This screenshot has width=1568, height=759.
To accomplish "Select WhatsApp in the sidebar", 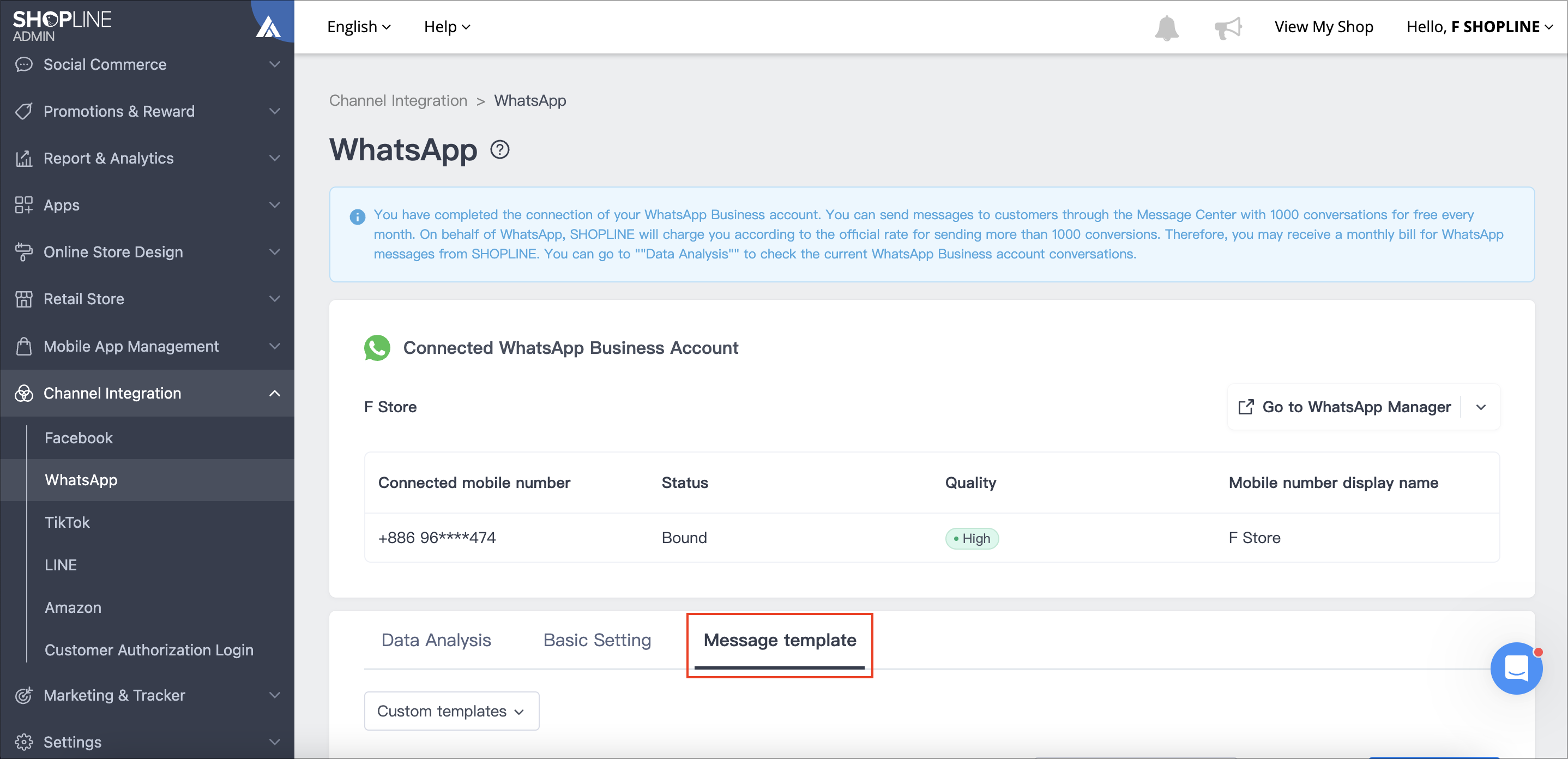I will (x=81, y=480).
